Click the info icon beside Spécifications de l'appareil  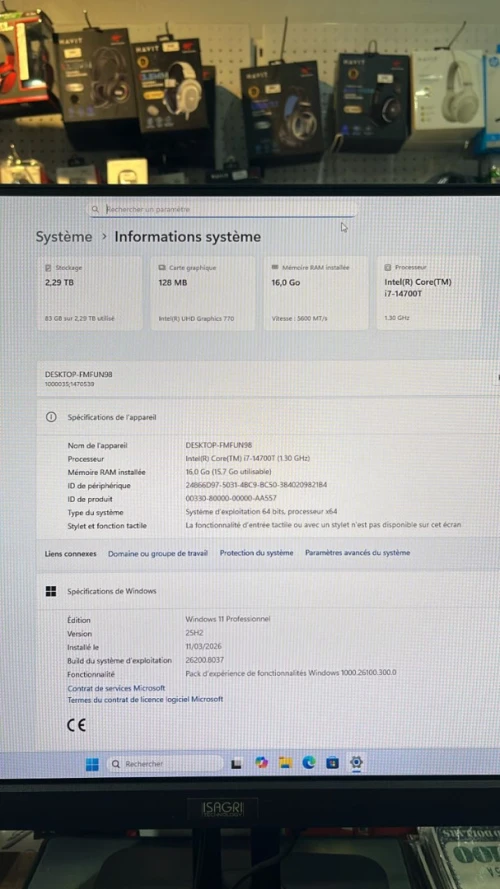coord(51,417)
